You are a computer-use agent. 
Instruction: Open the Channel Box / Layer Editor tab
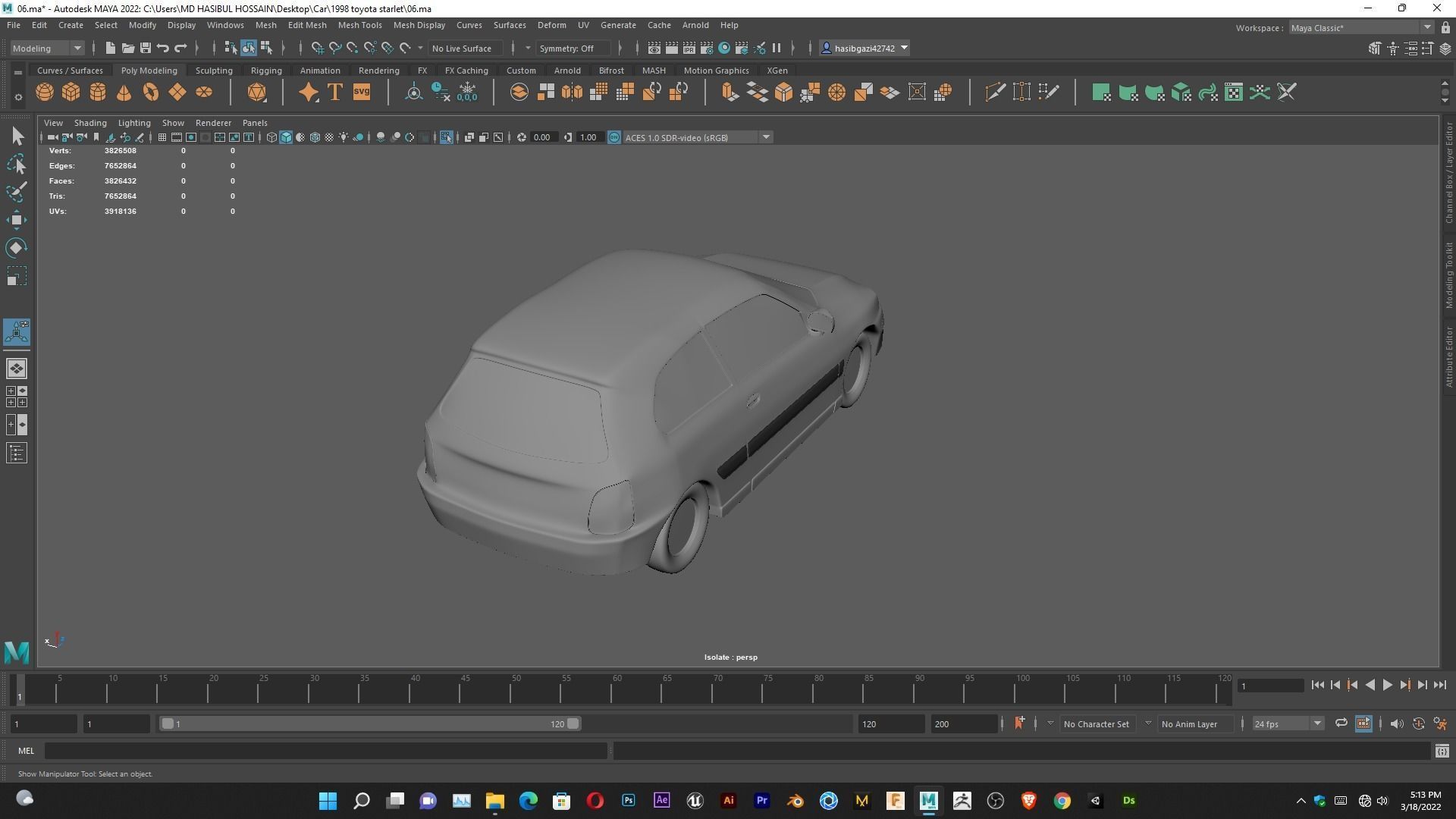(1448, 173)
